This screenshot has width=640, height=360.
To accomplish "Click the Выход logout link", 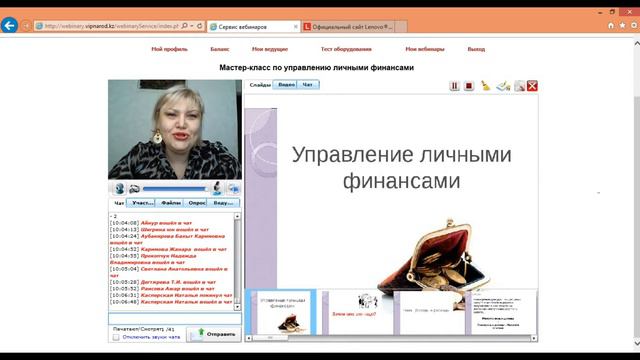I will point(476,49).
